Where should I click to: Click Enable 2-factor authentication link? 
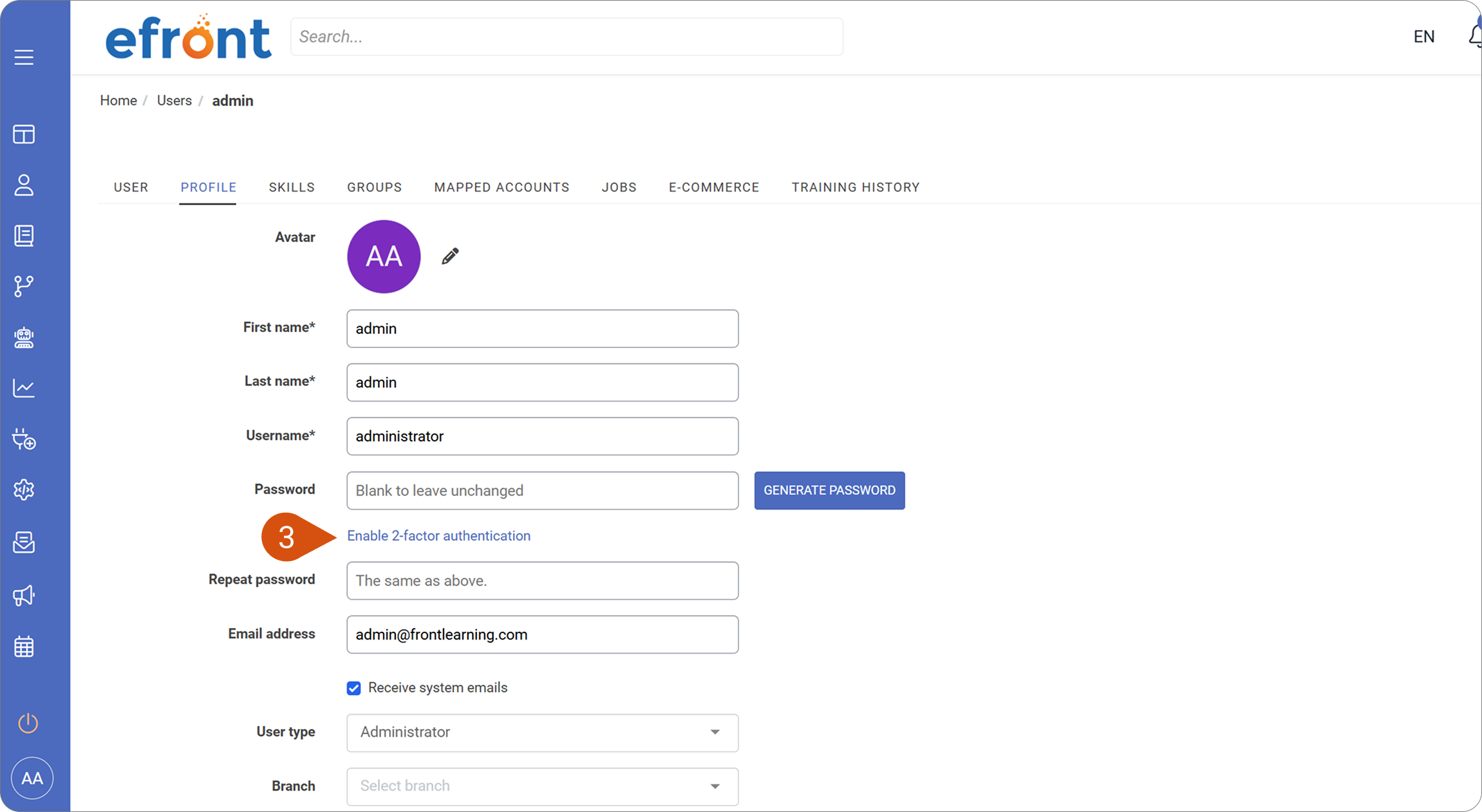pos(438,536)
